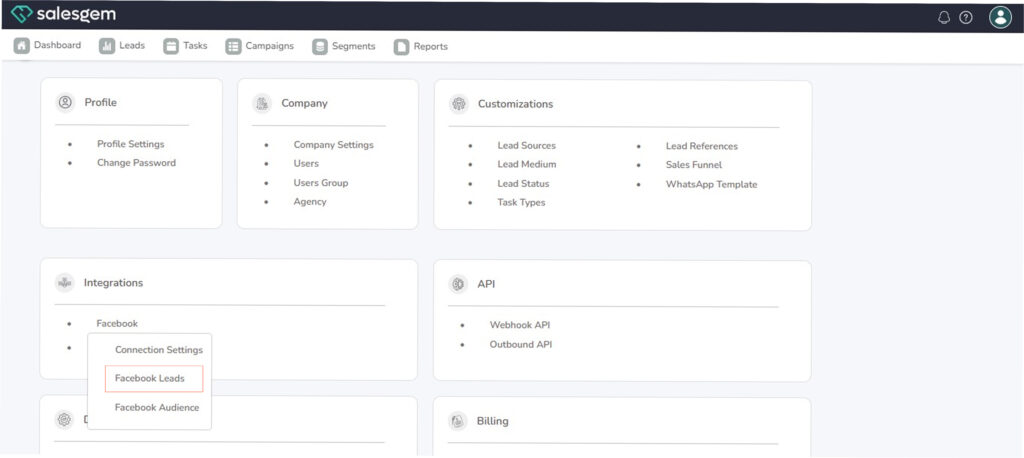
Task: Click the API card icon
Action: [x=459, y=284]
